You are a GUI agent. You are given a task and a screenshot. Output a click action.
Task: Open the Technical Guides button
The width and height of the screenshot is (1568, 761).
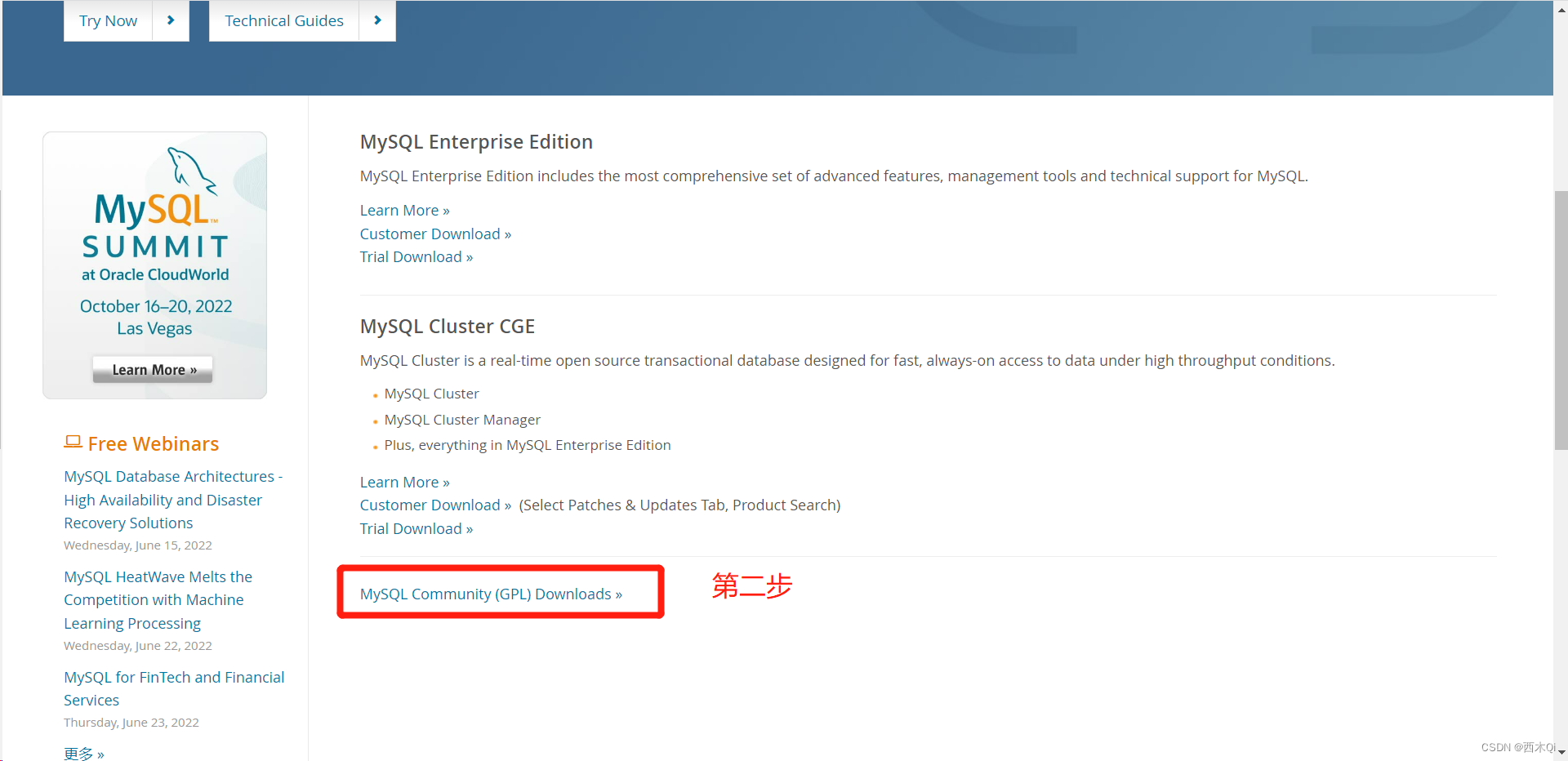(x=284, y=20)
